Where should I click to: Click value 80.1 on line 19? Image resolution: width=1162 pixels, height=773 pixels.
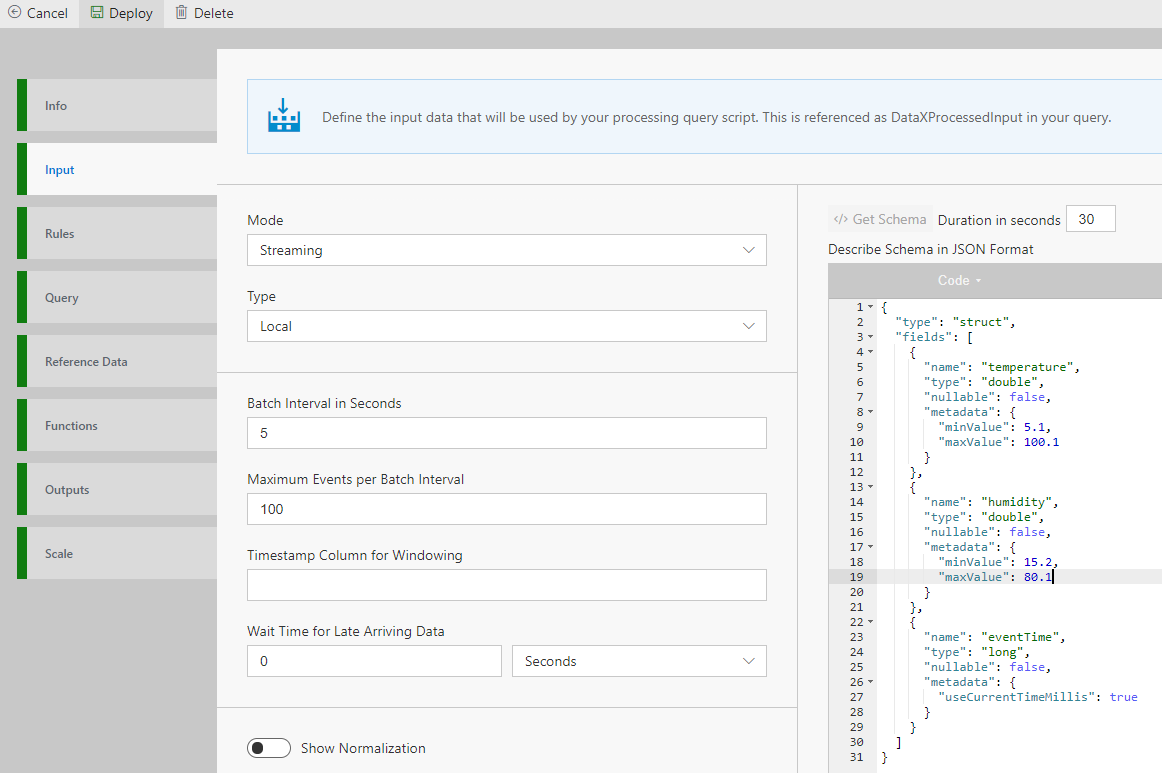(1038, 577)
